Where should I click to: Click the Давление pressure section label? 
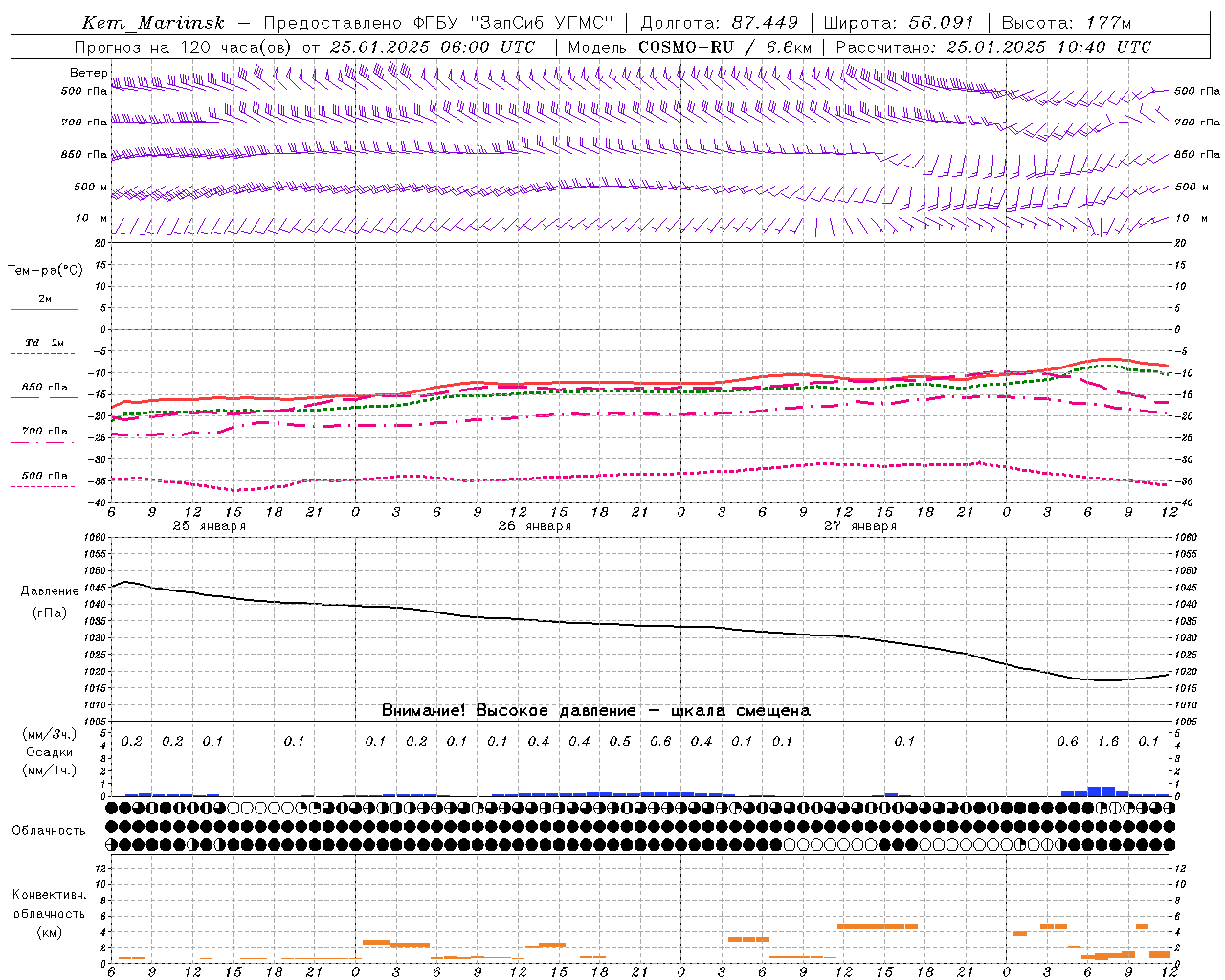click(x=50, y=591)
